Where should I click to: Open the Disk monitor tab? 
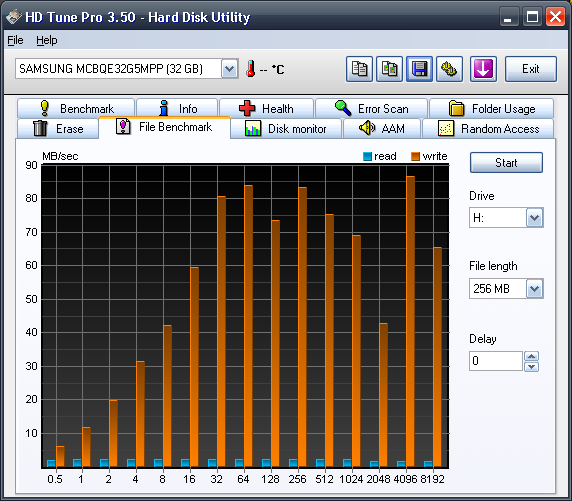tap(286, 128)
